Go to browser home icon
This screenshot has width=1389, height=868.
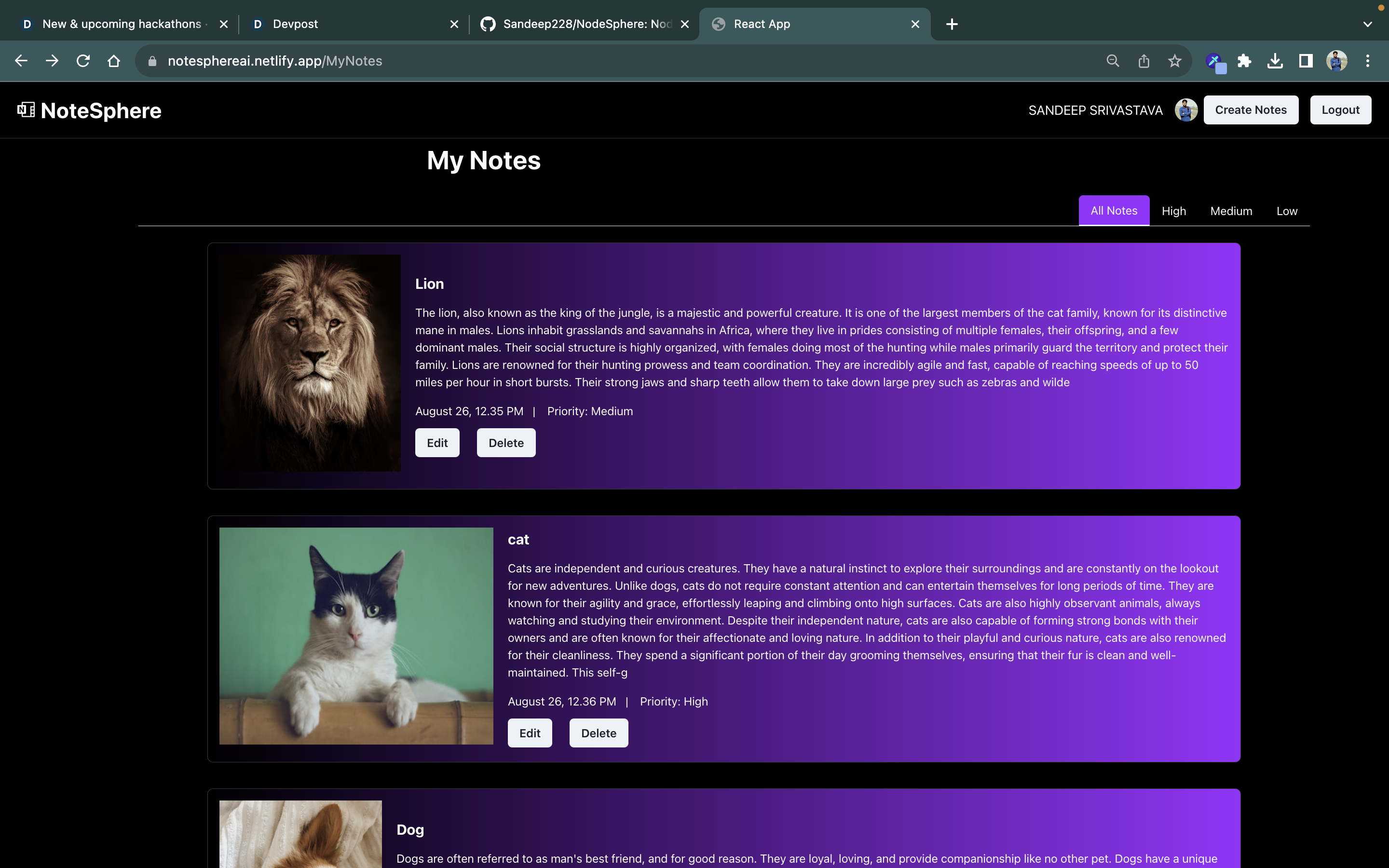114,61
